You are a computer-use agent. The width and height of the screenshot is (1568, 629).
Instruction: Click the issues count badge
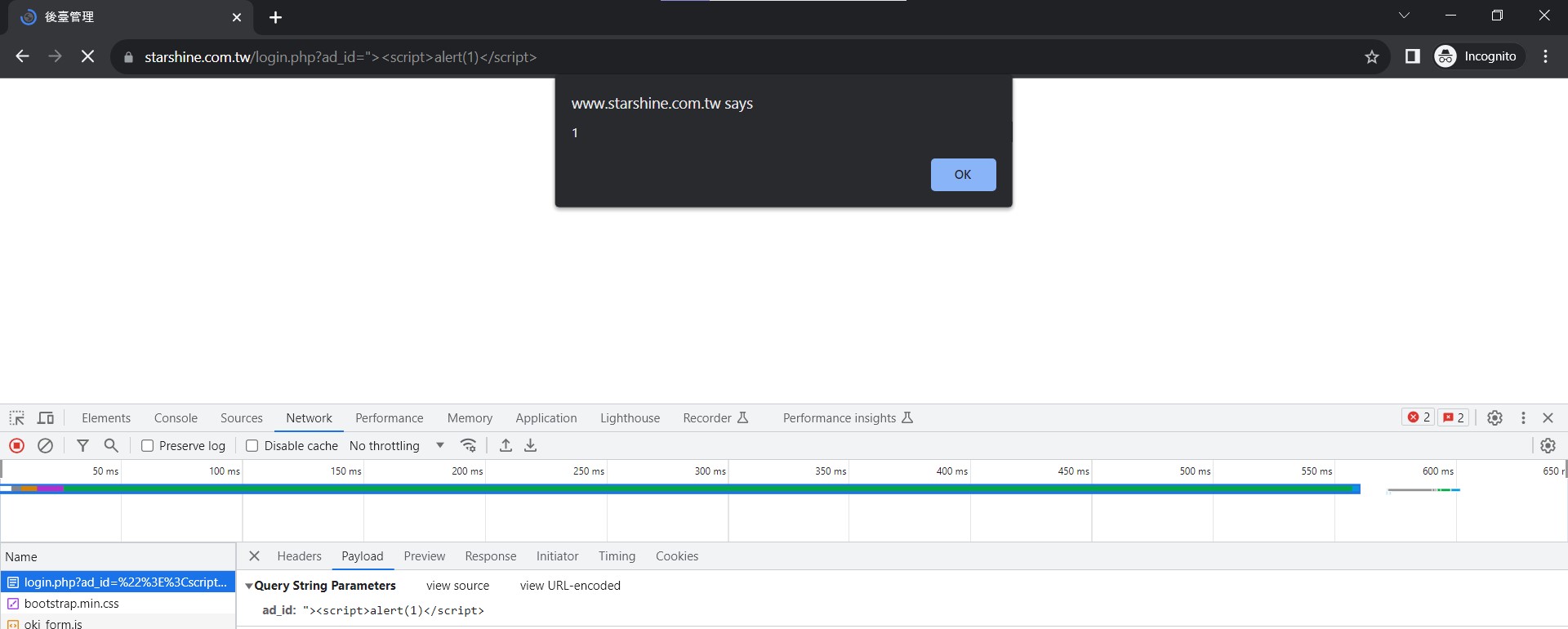tap(1453, 417)
